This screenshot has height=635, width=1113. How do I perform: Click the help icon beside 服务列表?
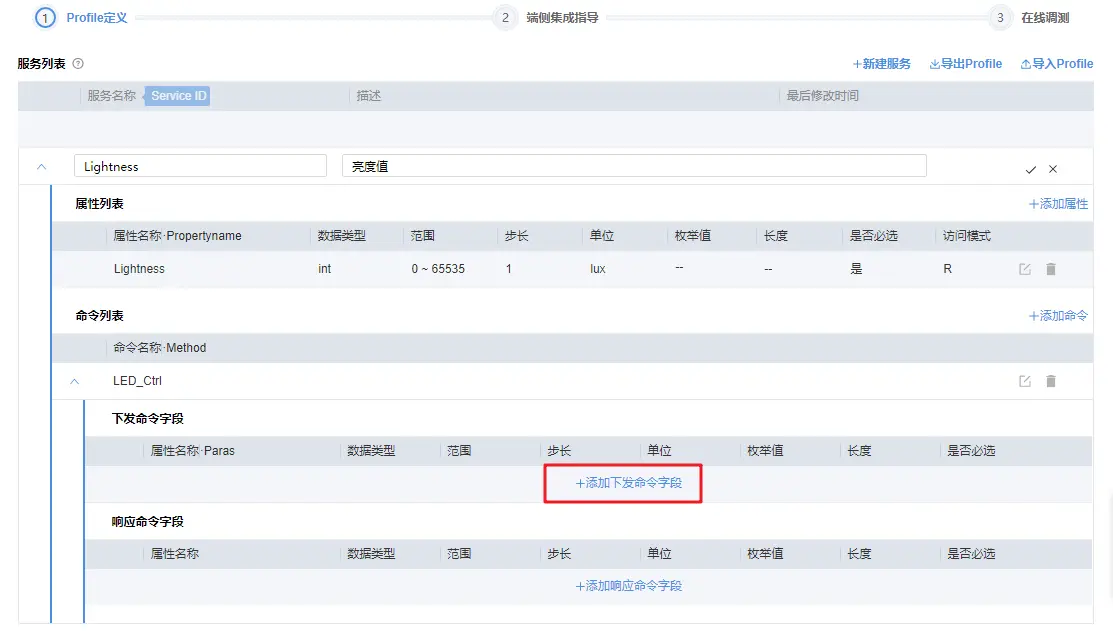78,64
